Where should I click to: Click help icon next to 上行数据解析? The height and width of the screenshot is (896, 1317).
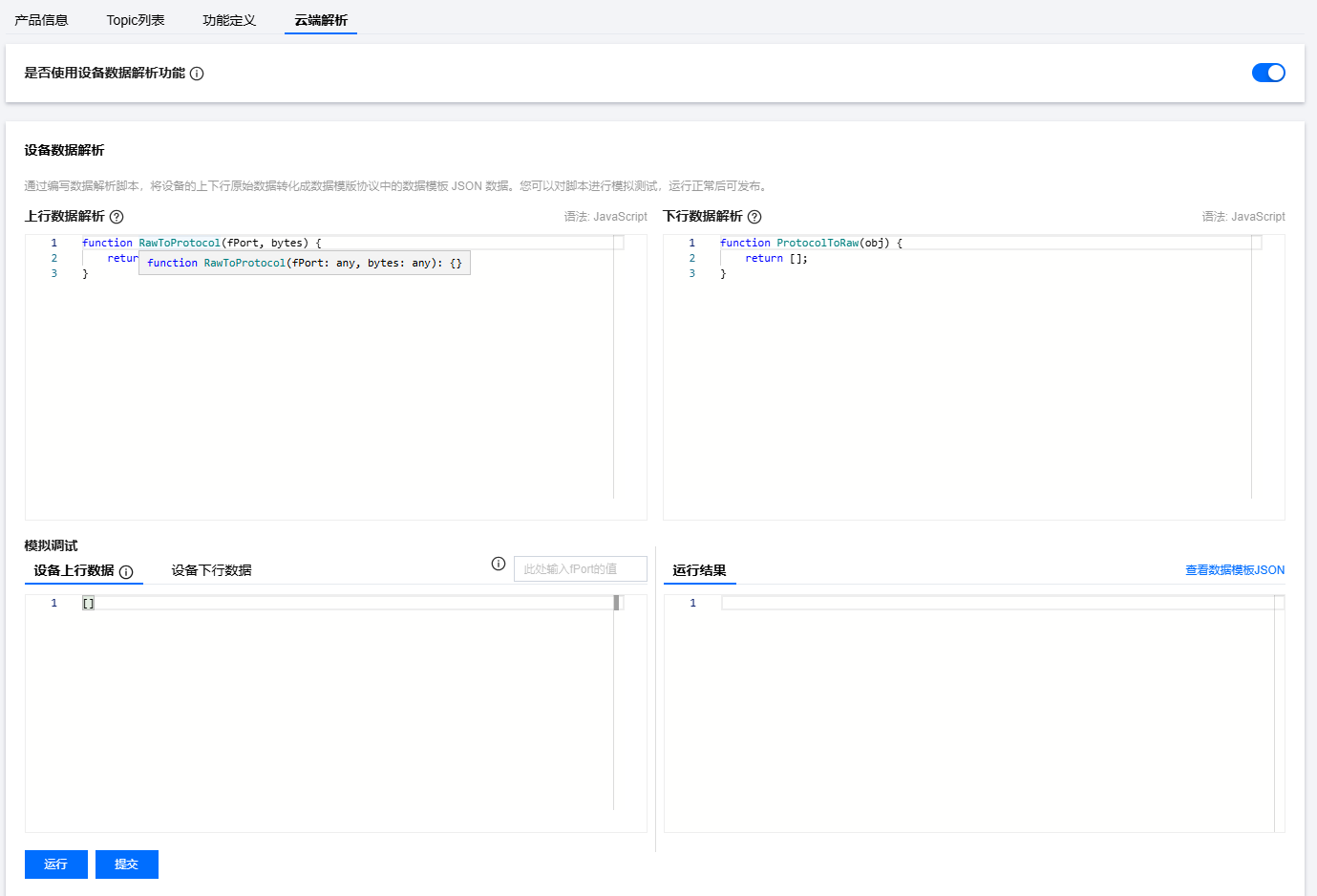click(117, 217)
